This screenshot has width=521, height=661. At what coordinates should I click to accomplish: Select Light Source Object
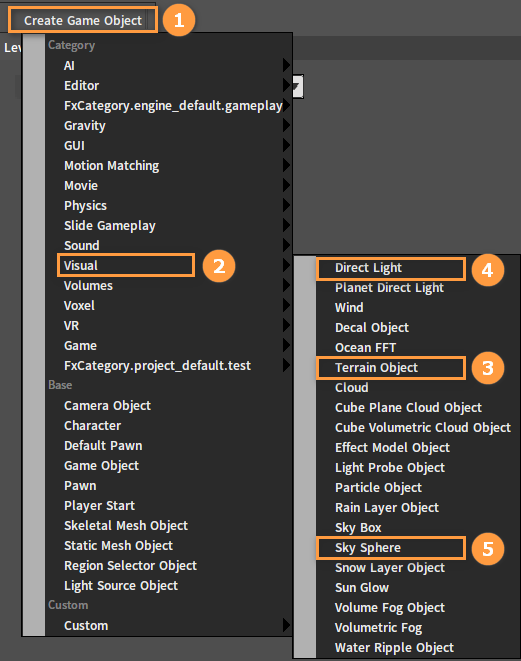121,586
